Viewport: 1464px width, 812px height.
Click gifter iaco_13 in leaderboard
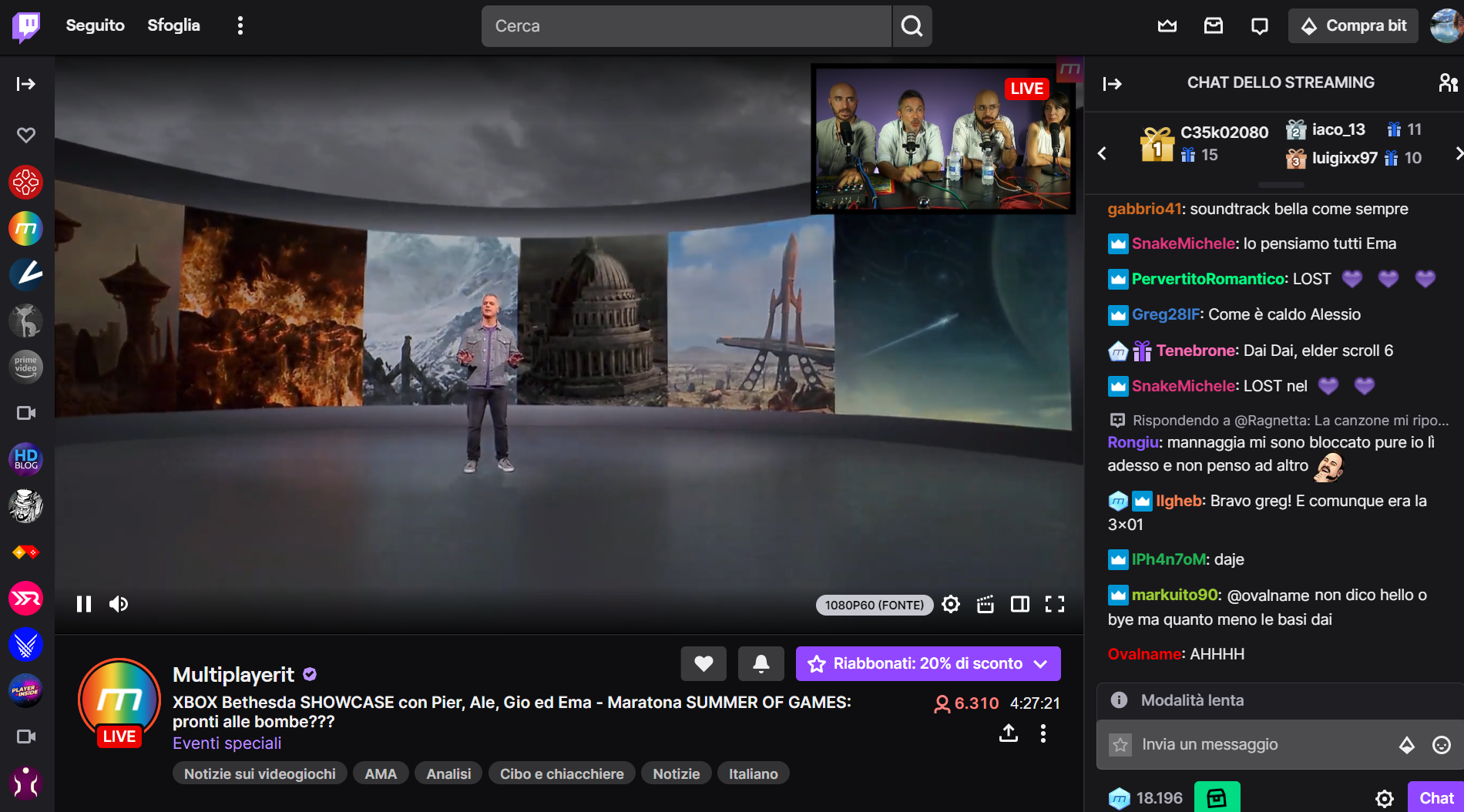pos(1338,129)
